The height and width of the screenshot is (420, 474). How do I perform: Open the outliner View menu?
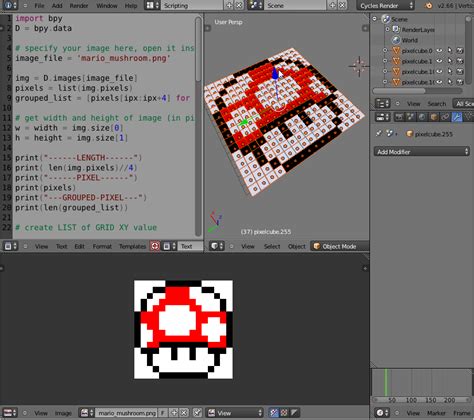click(413, 104)
